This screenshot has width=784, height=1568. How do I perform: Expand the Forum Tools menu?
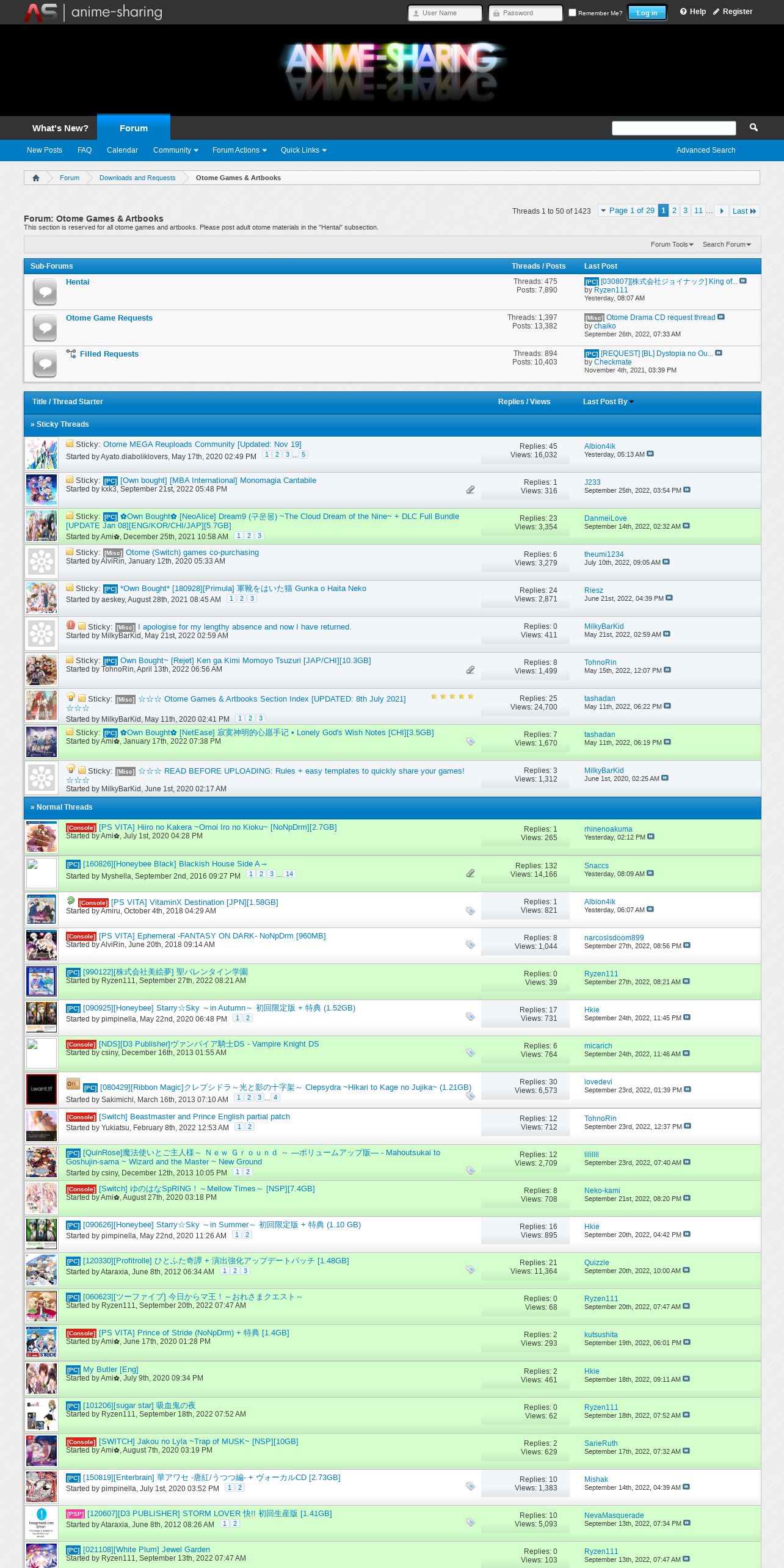672,244
